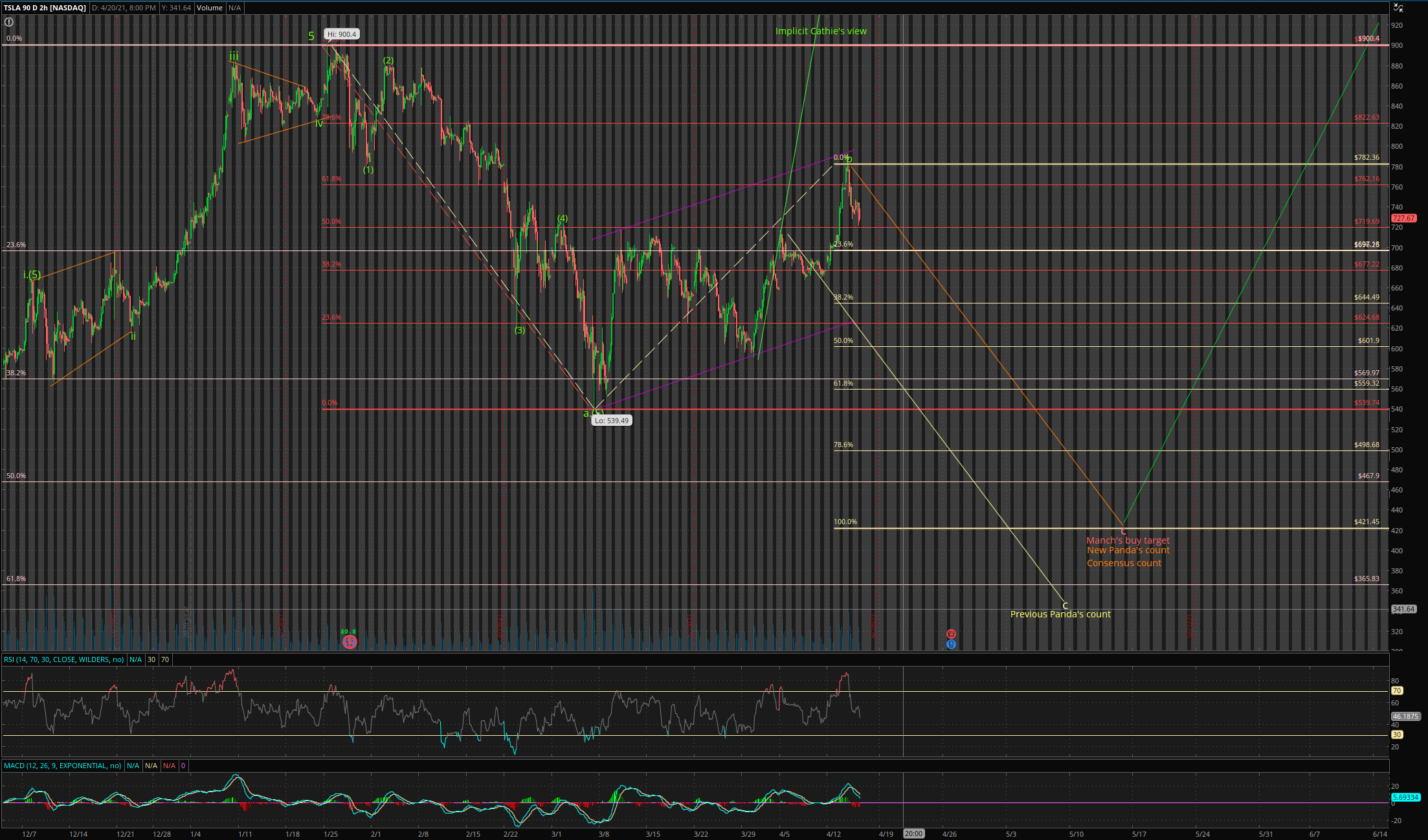Click the 20:00 time cursor label
The height and width of the screenshot is (840, 1428).
pos(913,834)
